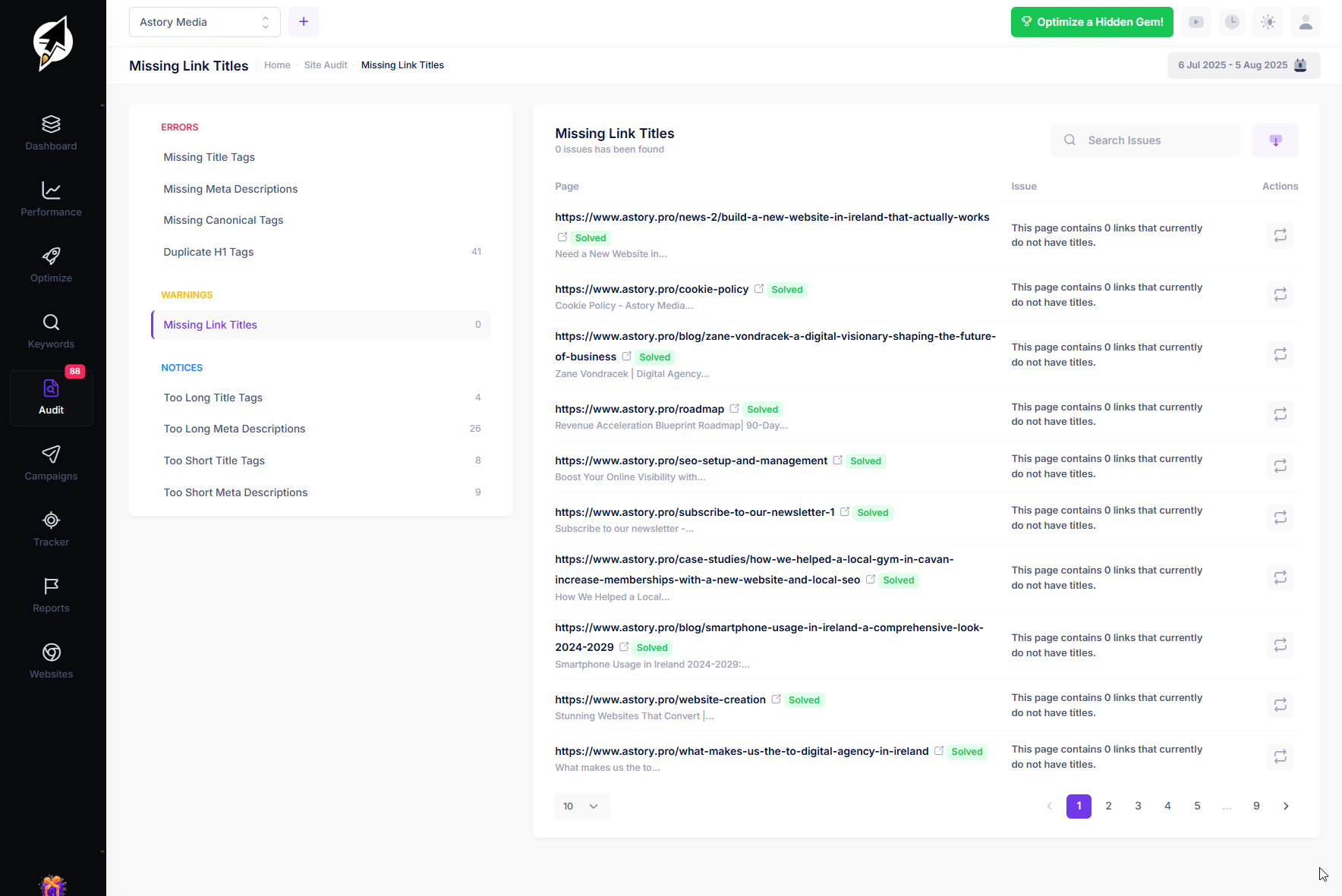1342x896 pixels.
Task: Open the date range picker 6 Jul 2025 - 5 Aug 2025
Action: click(1244, 65)
